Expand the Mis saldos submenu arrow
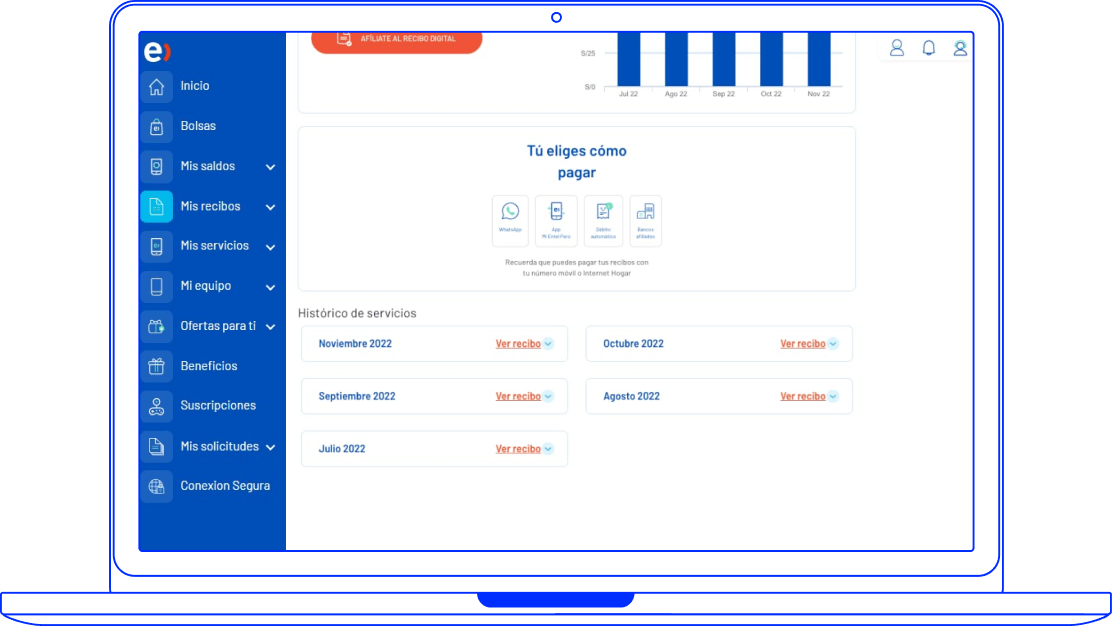Image resolution: width=1112 pixels, height=626 pixels. (x=270, y=167)
